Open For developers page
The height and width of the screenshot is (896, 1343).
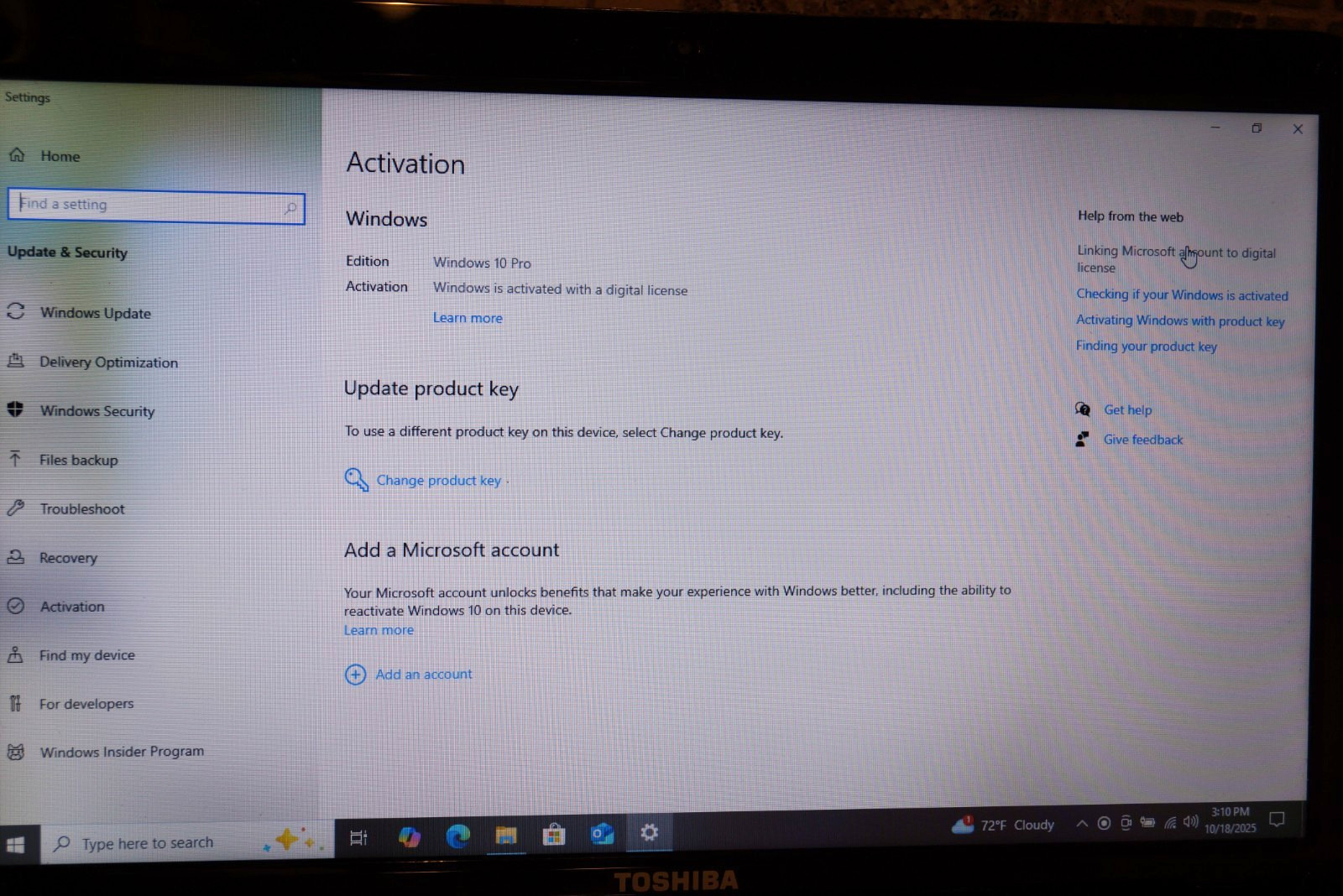point(71,703)
